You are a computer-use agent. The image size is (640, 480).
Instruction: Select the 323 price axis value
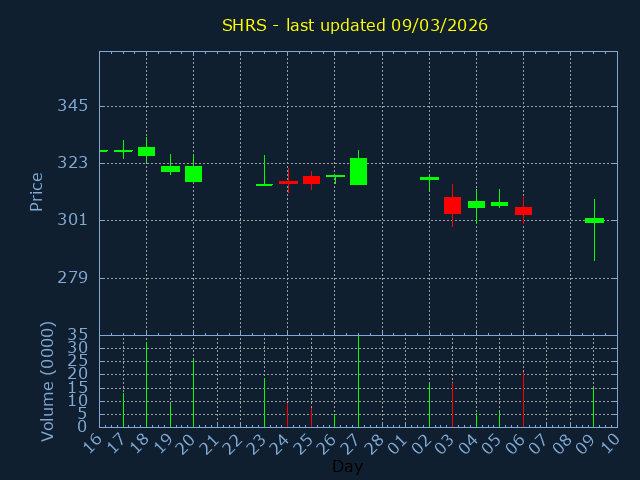[73, 163]
